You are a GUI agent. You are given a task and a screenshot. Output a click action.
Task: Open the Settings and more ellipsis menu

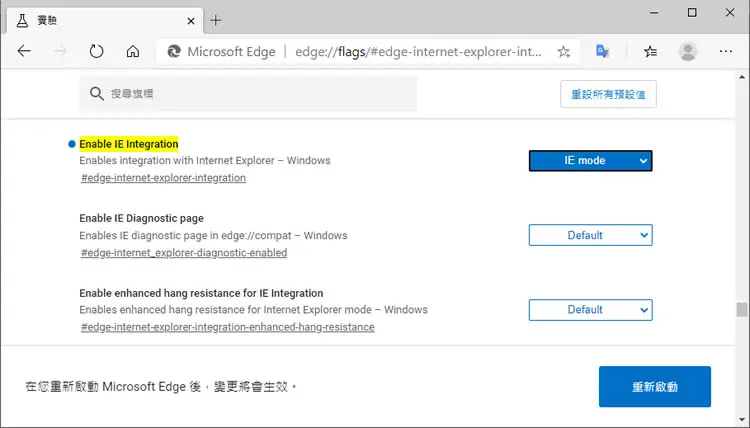point(726,51)
